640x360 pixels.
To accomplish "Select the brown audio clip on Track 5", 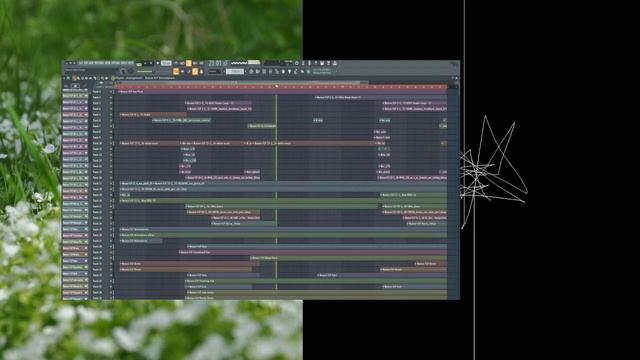I will (153, 115).
